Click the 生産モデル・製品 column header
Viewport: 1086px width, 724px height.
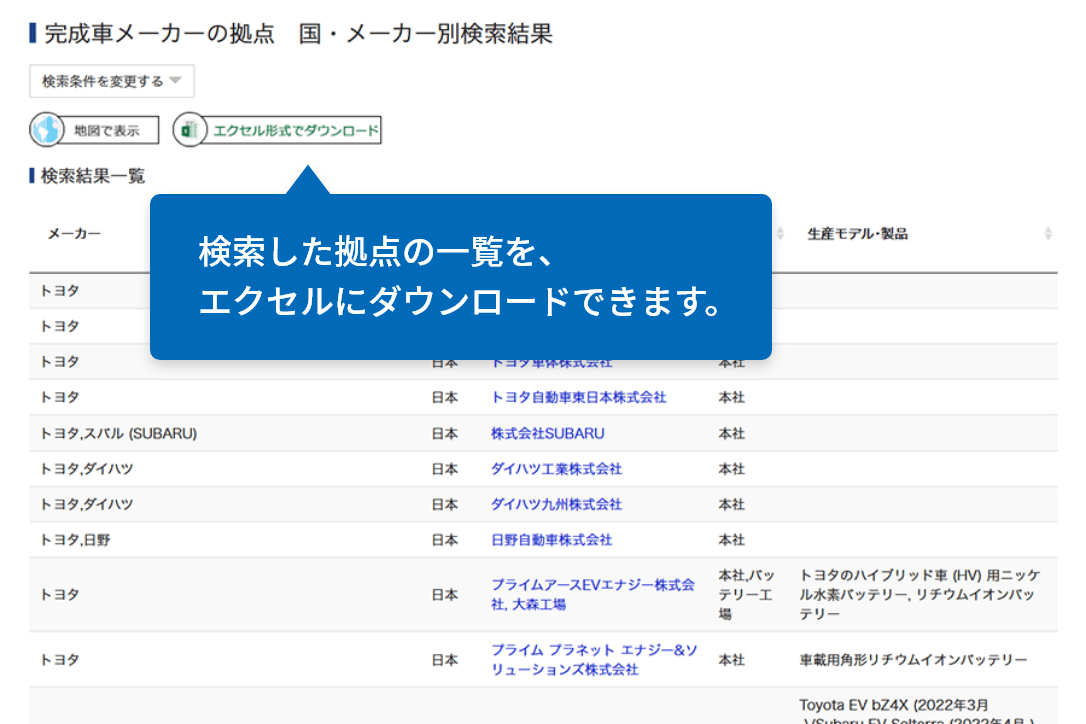click(x=857, y=234)
